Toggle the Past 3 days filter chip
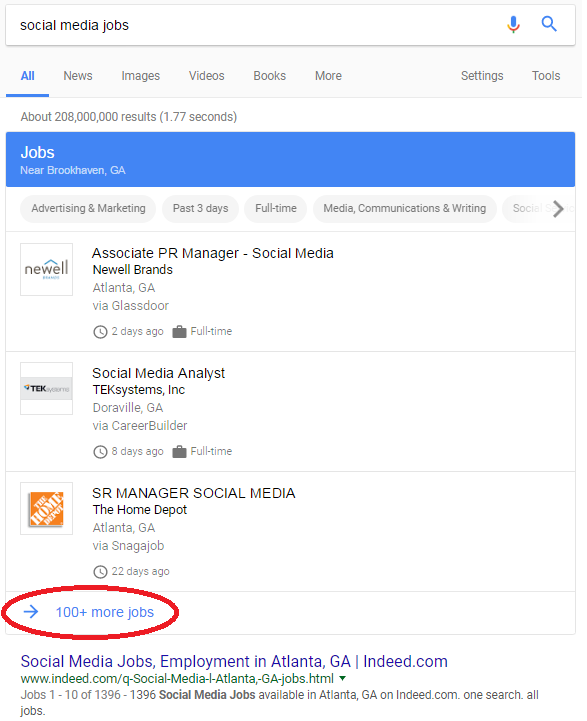This screenshot has width=587, height=721. 200,209
